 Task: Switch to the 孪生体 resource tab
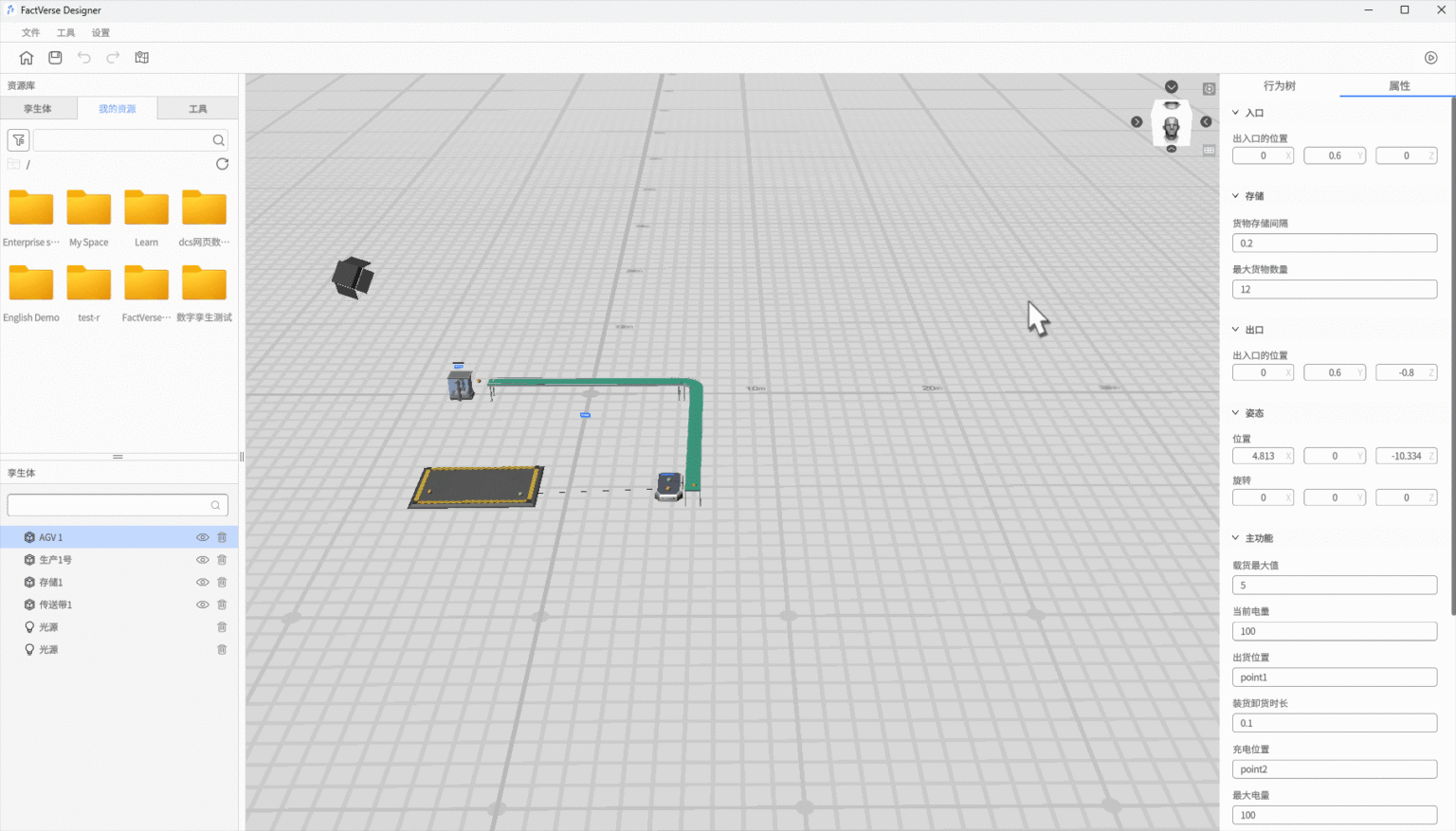pos(38,109)
